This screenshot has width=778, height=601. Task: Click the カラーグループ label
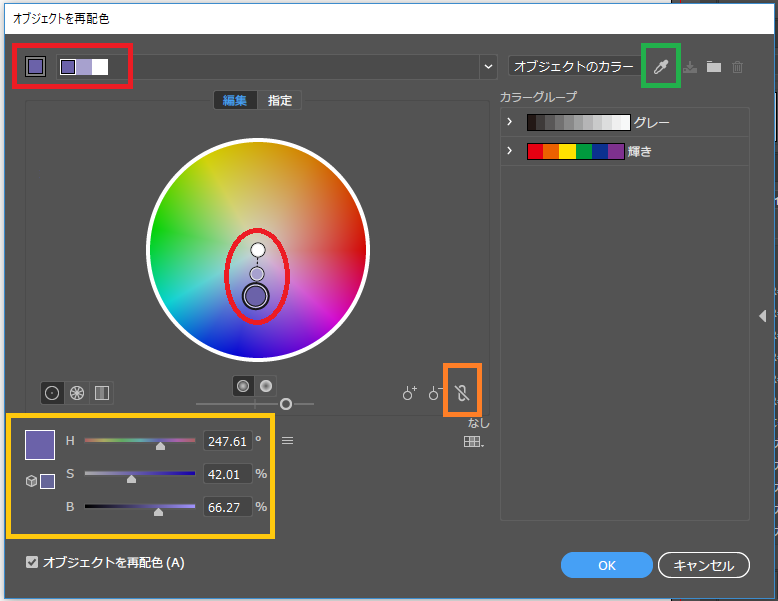(x=538, y=97)
